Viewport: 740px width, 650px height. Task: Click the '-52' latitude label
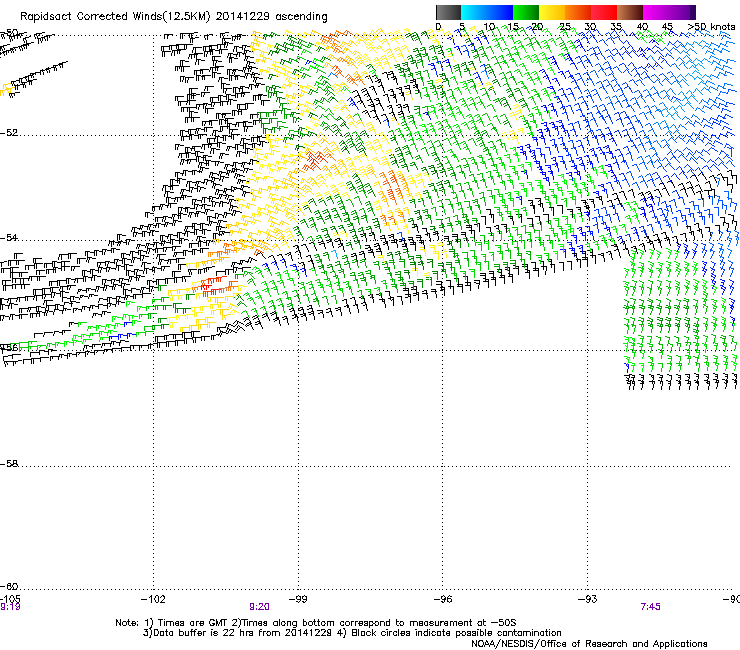(9, 133)
